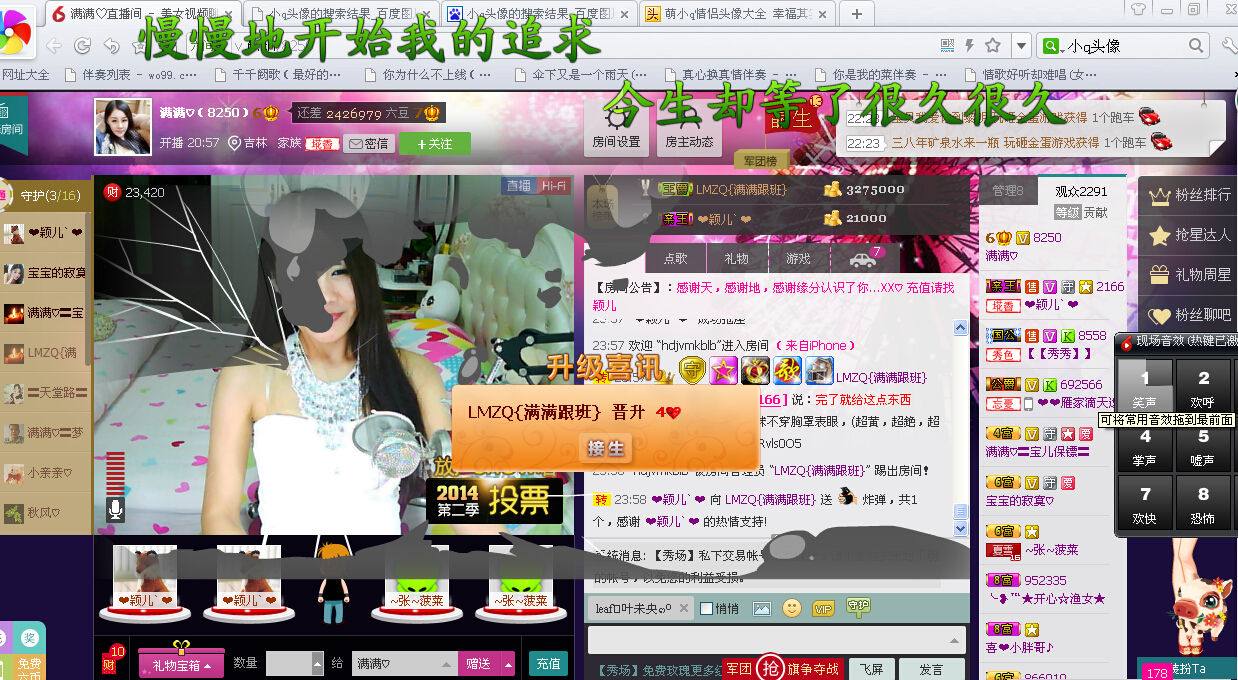Click the 粉丝排行 crown icon
Viewport: 1238px width, 680px height.
point(1160,196)
